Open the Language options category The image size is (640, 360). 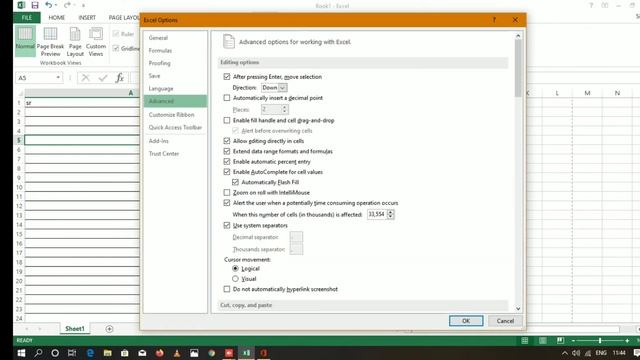[161, 88]
